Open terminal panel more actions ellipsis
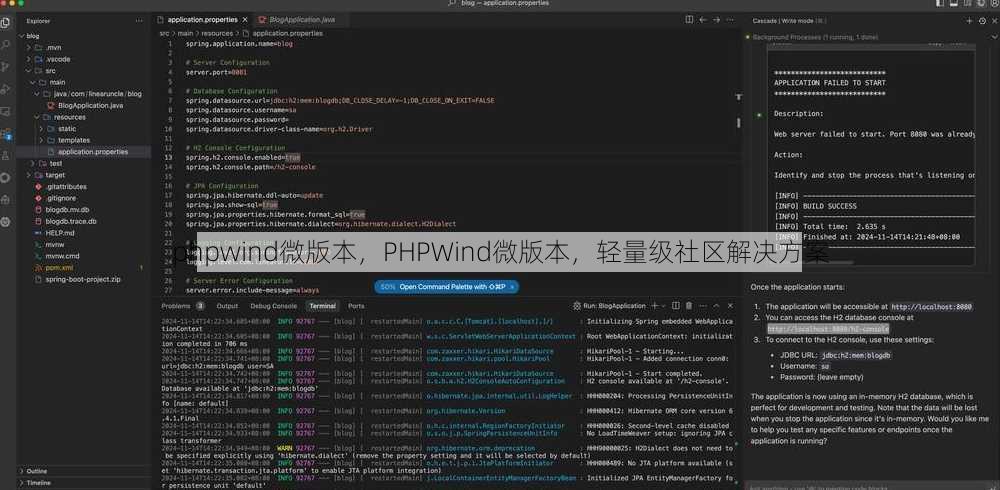The height and width of the screenshot is (490, 1000). pos(702,306)
